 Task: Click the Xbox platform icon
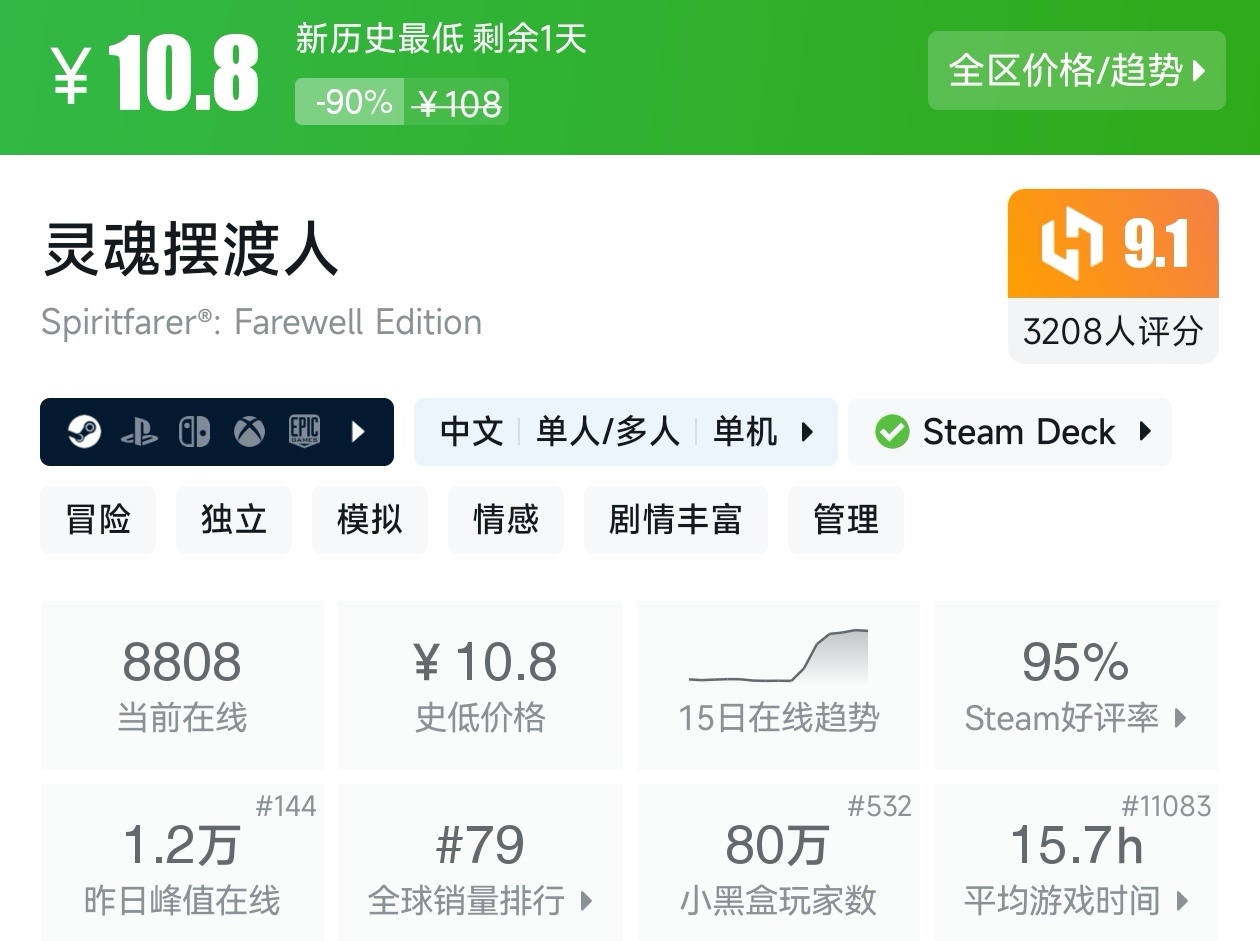point(249,432)
